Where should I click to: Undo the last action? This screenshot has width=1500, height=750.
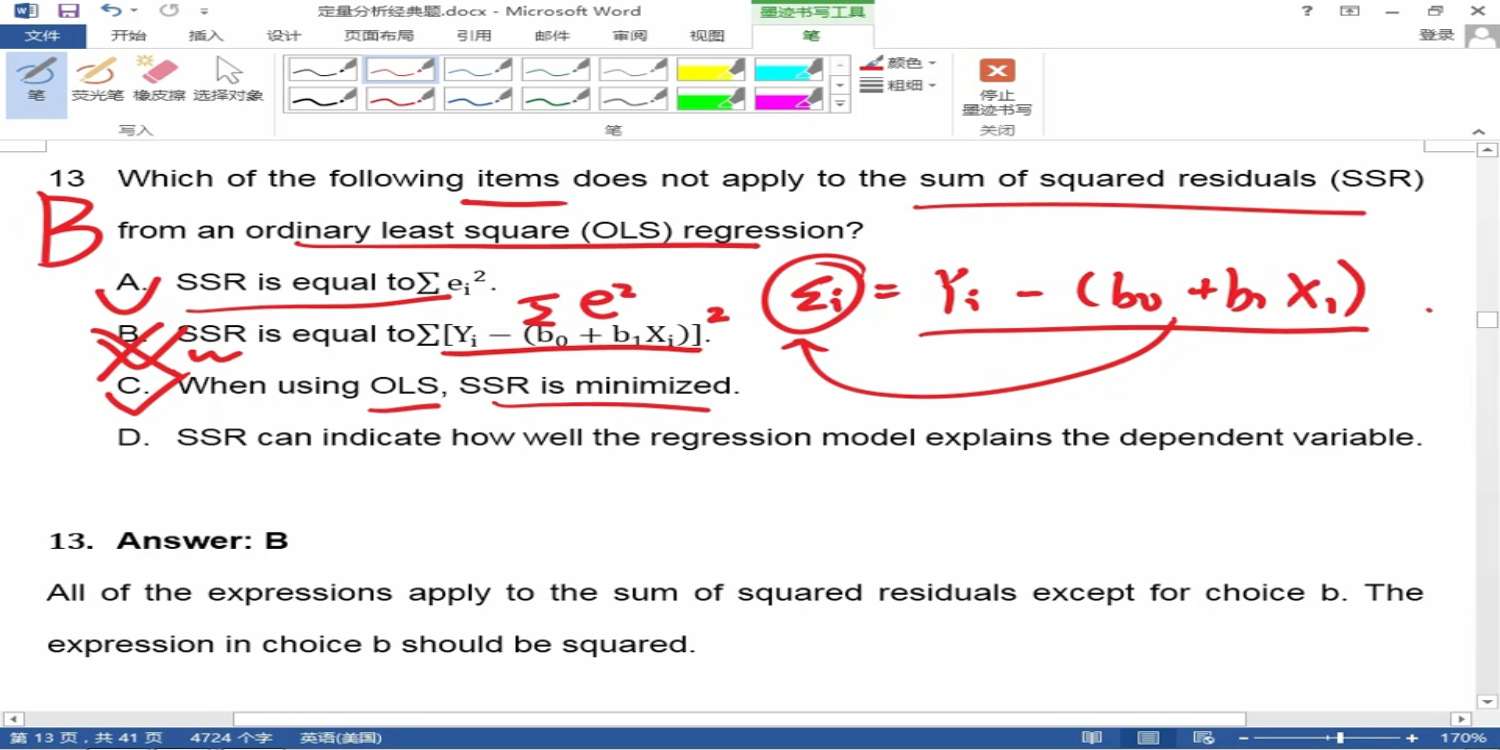click(x=110, y=11)
